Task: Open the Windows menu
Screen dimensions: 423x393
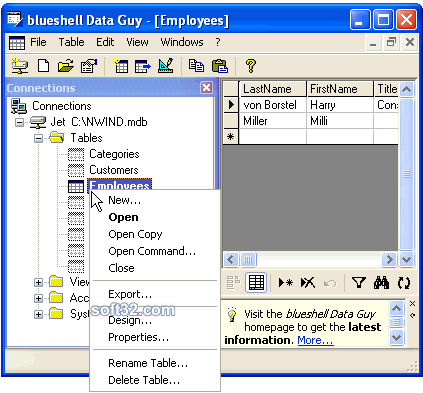Action: click(182, 42)
